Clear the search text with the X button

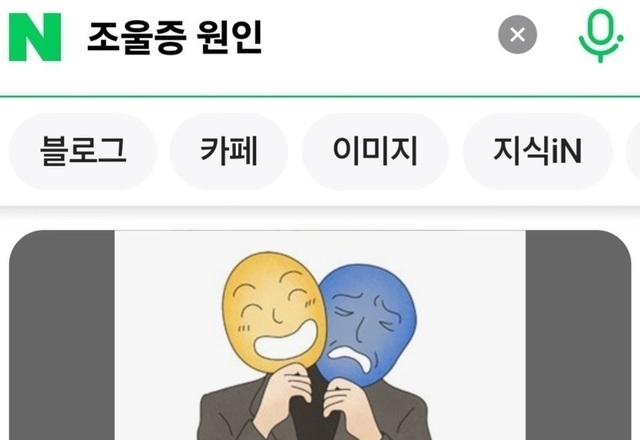click(x=518, y=34)
